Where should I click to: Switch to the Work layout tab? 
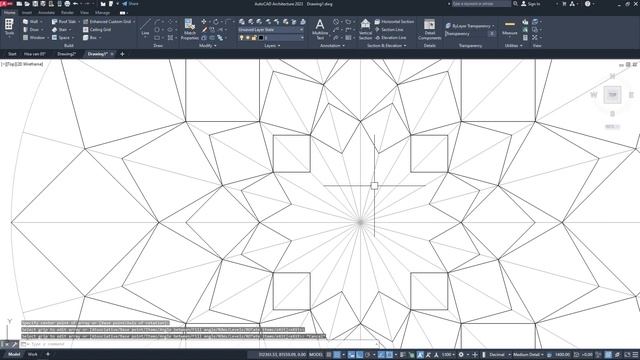33,354
